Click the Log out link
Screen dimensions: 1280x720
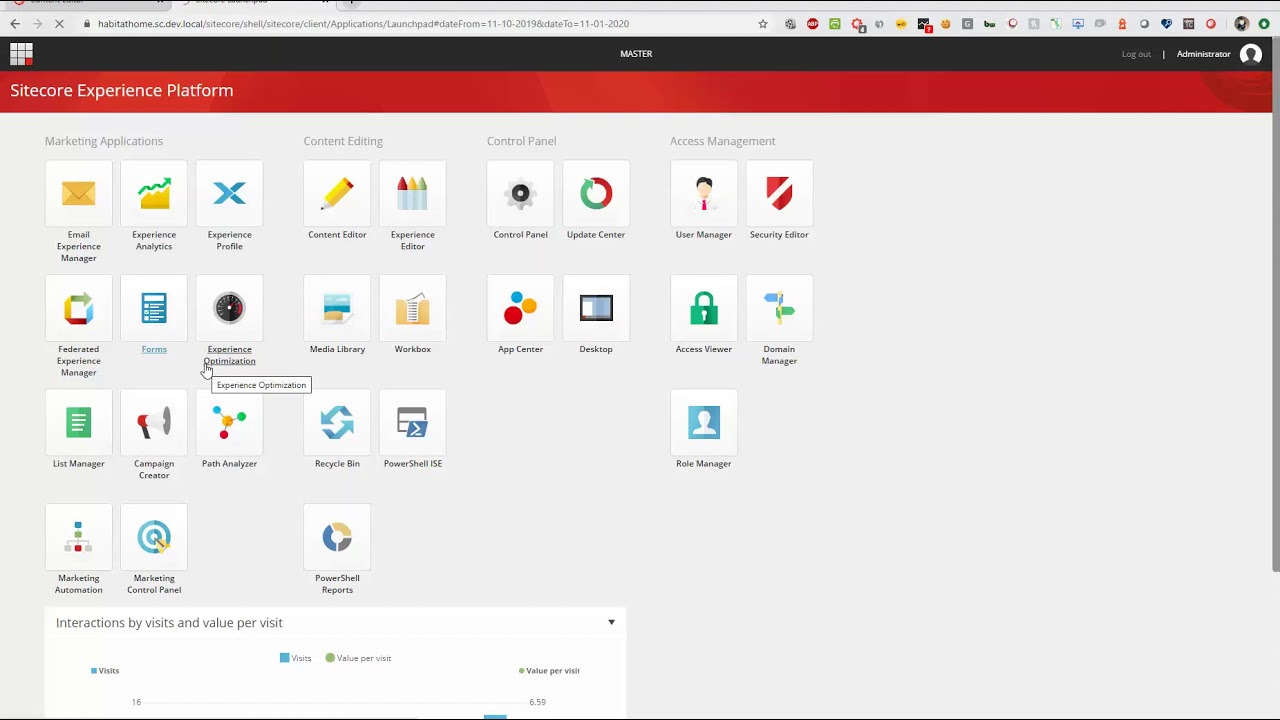tap(1136, 54)
